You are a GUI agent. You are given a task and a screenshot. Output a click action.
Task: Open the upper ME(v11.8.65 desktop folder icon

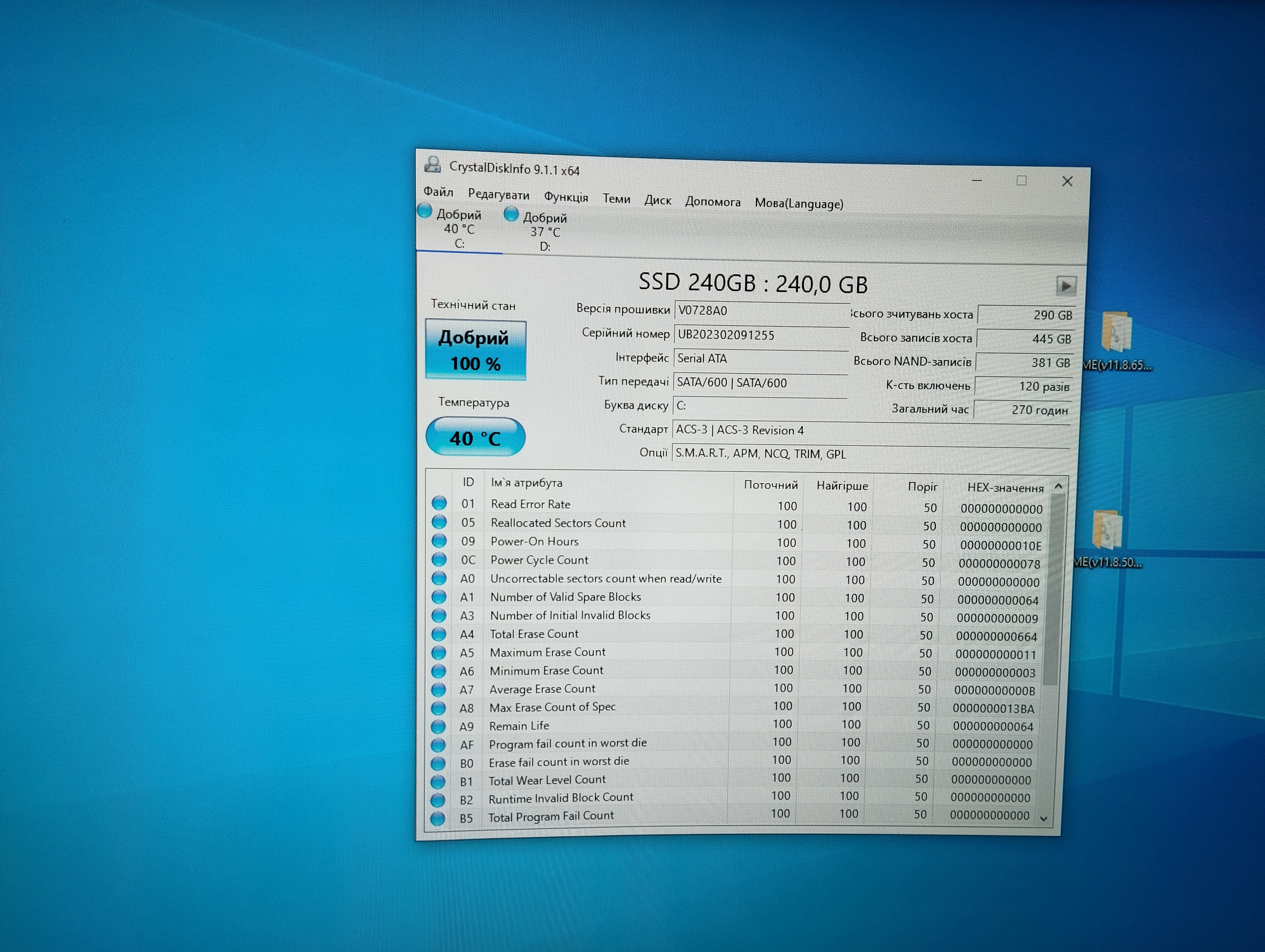[1116, 333]
